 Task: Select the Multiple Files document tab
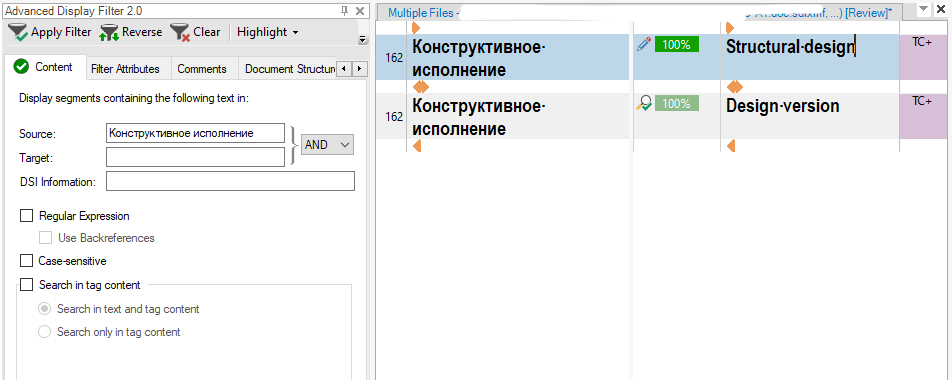639,13
